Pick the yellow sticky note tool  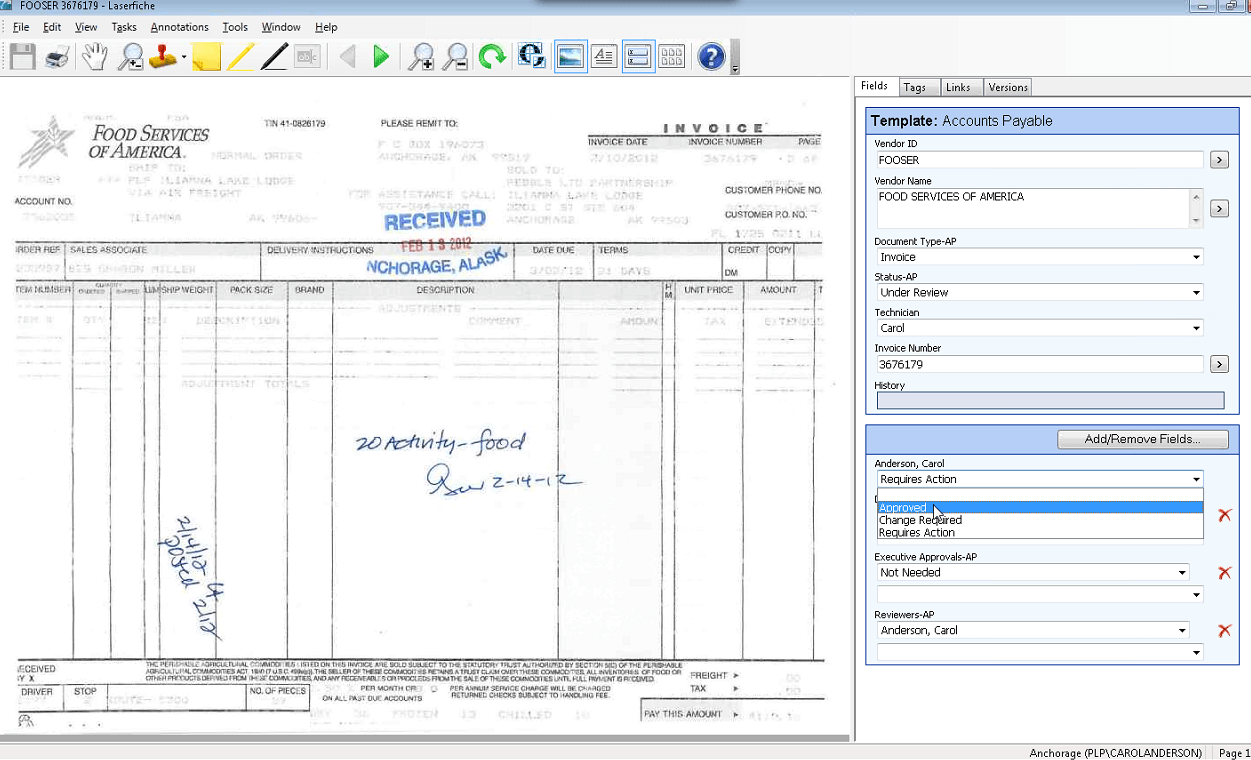tap(206, 57)
